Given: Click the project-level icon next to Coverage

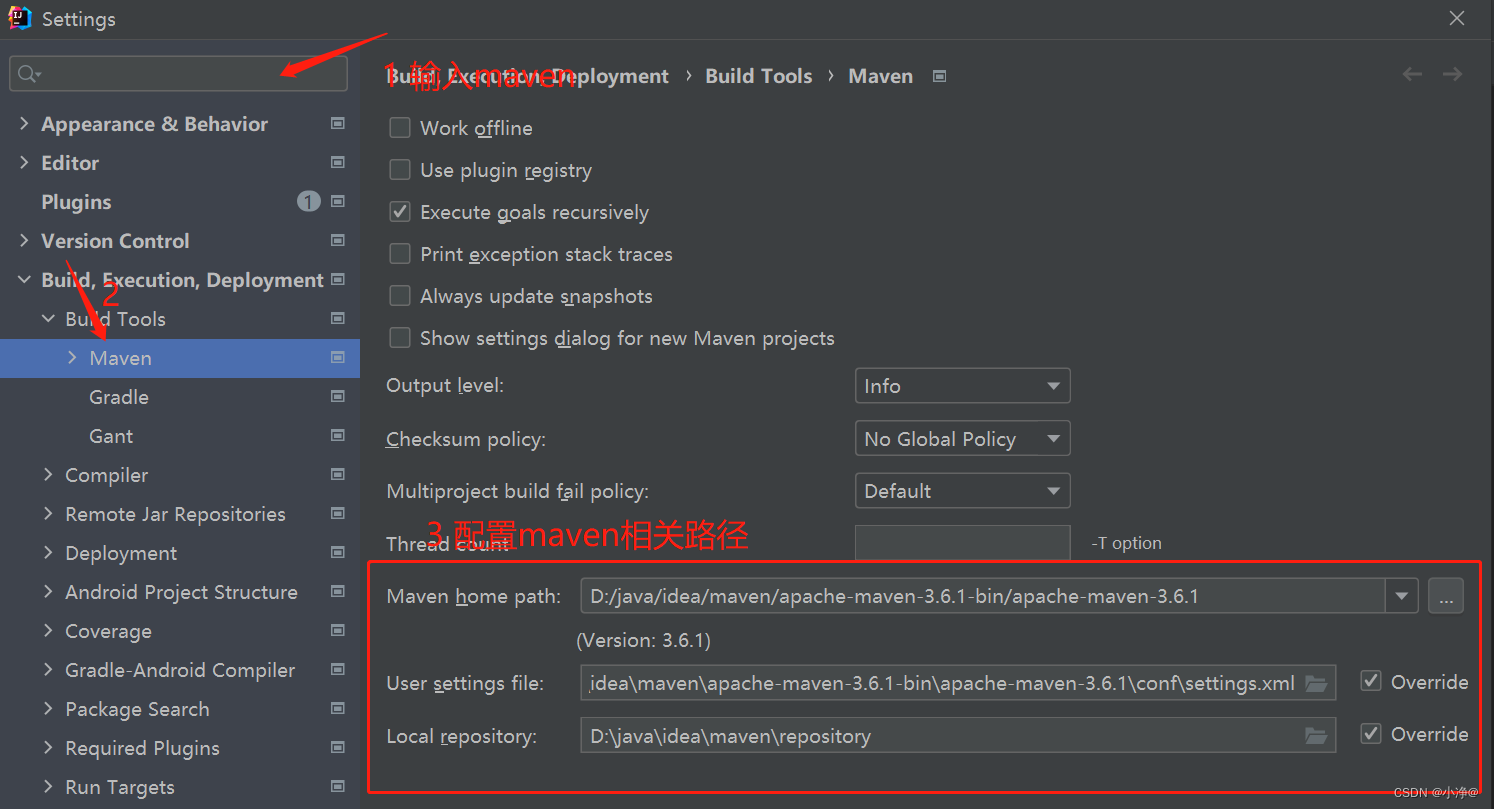Looking at the screenshot, I should (x=338, y=631).
